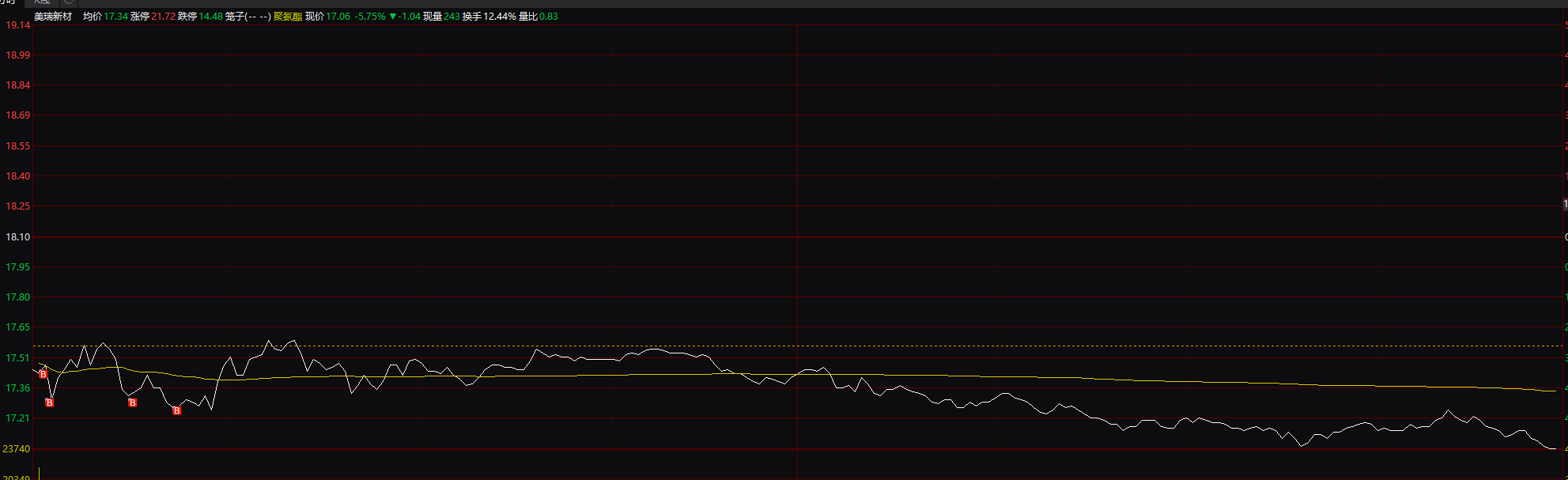Click the 跌停 price 14.48
The width and height of the screenshot is (1568, 480).
click(x=211, y=17)
